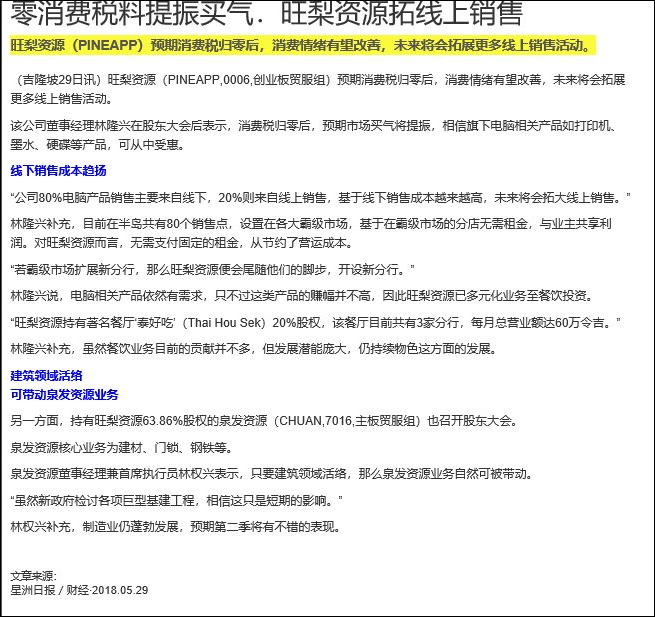
Task: Click the blue subheading 线下销售成本趋扬
Action: pyautogui.click(x=58, y=171)
